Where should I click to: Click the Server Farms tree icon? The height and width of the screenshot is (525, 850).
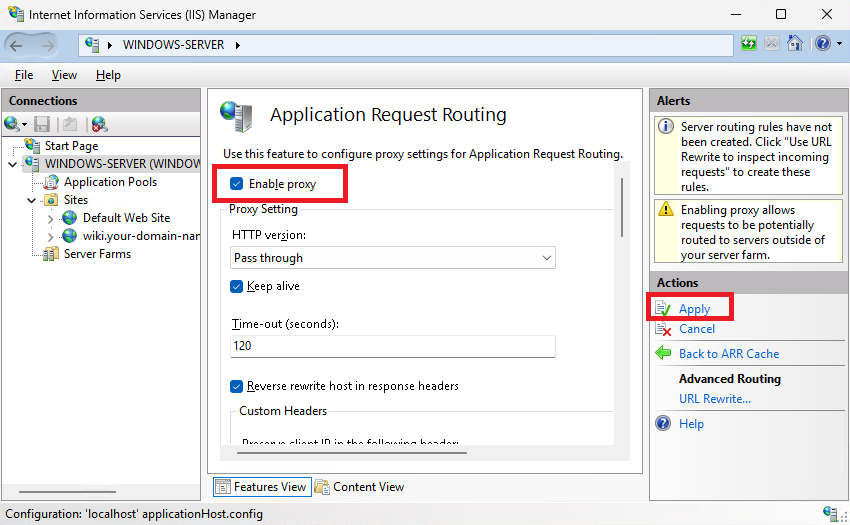click(x=51, y=253)
